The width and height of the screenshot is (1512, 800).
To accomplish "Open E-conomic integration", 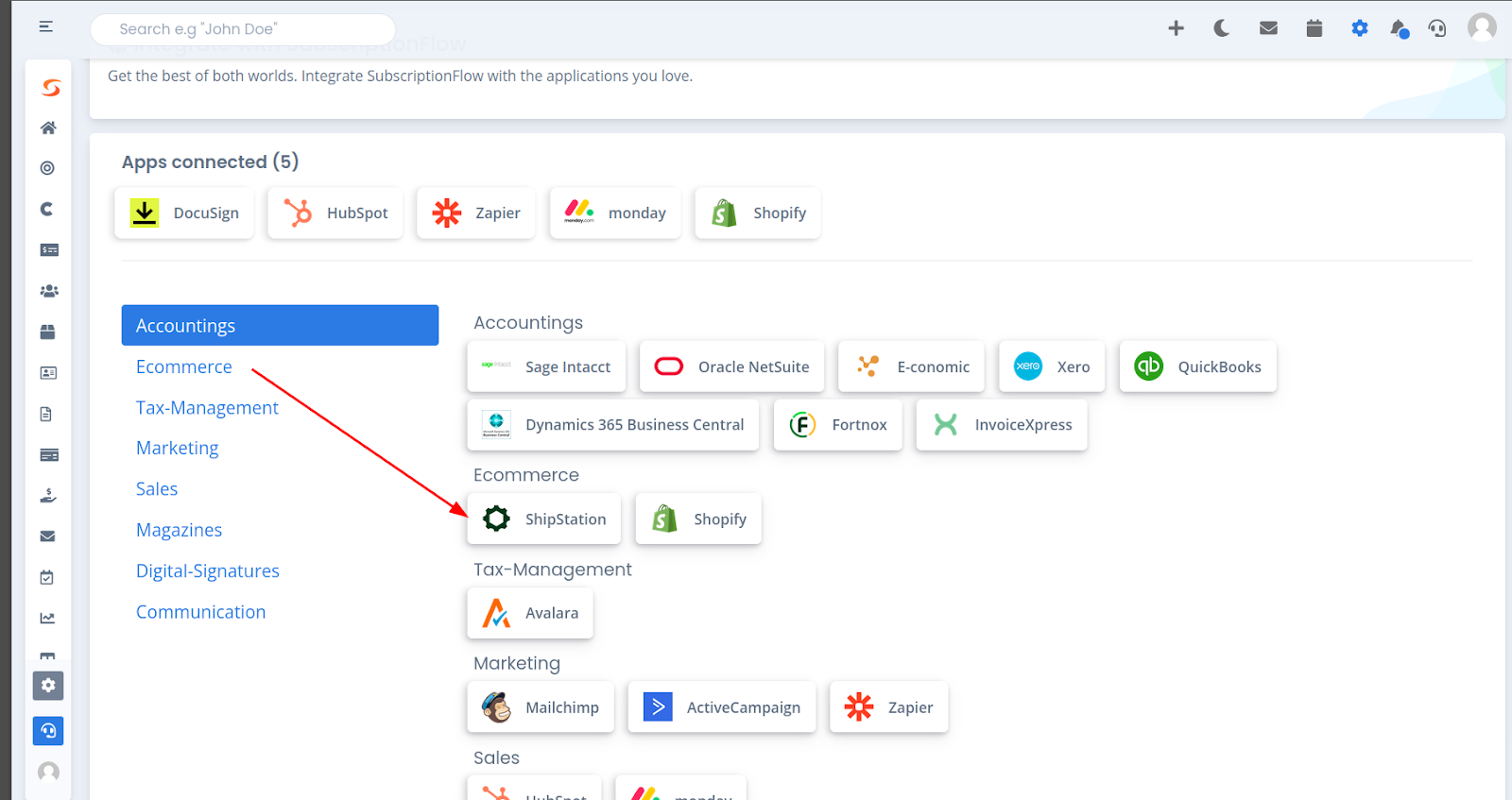I will (x=911, y=366).
